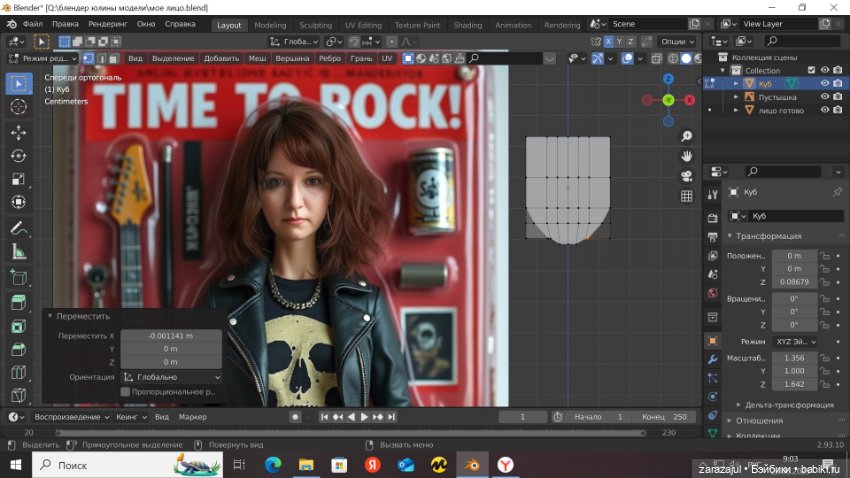The image size is (850, 478).
Task: Open the Режим редактирования mode dropdown
Action: (43, 58)
